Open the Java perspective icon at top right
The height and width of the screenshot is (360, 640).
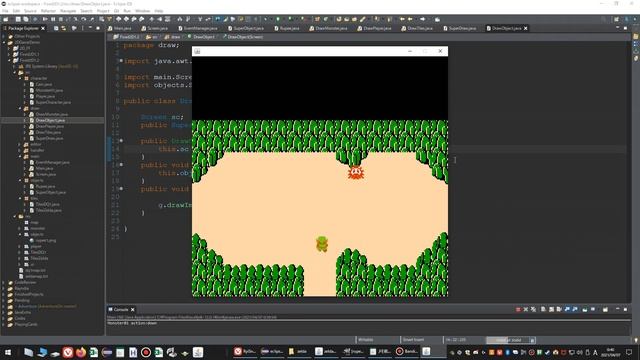[x=627, y=19]
